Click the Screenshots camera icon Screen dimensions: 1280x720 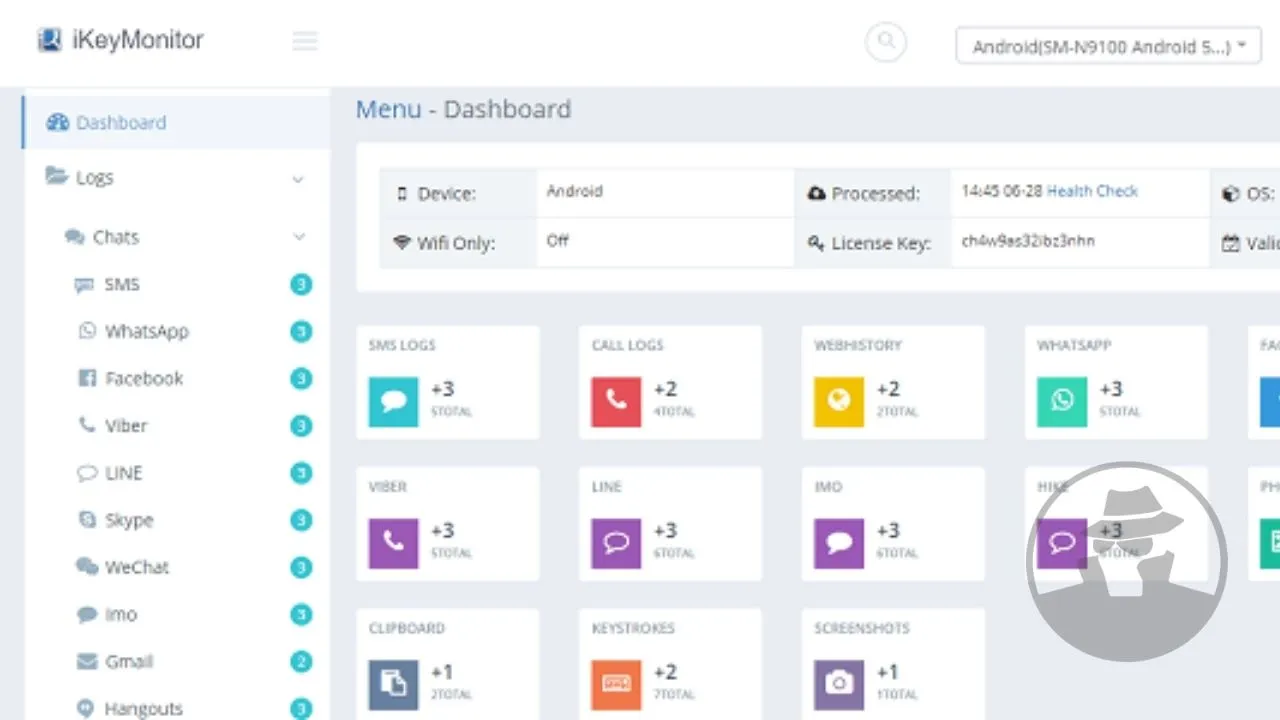tap(839, 685)
